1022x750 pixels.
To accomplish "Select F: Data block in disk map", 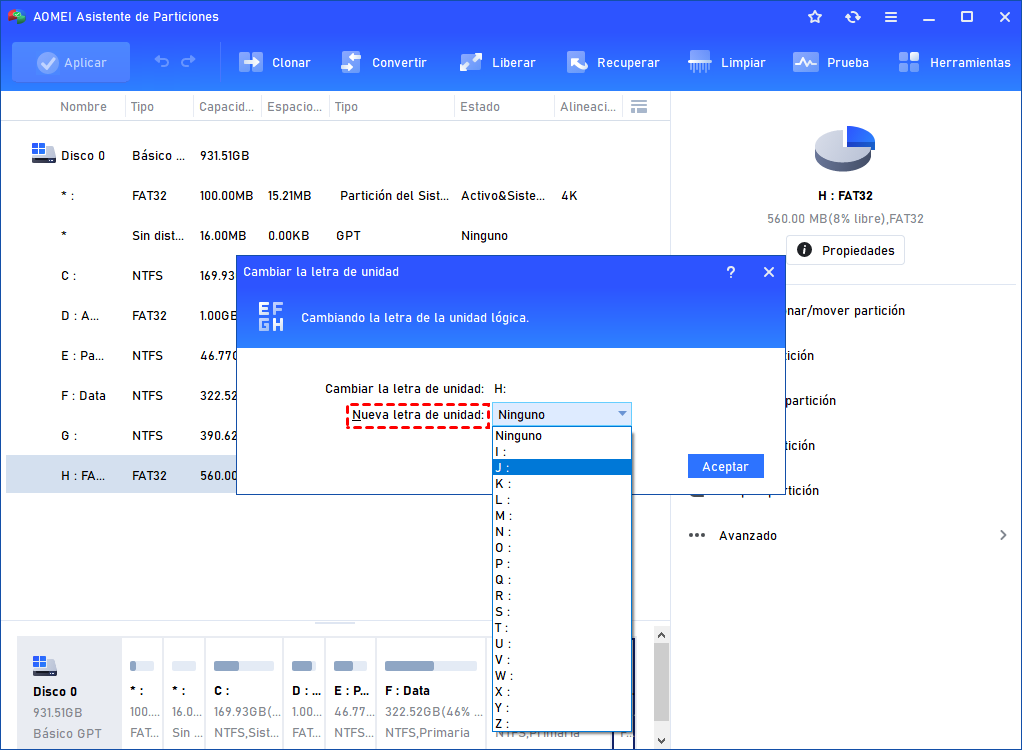I will (x=431, y=693).
